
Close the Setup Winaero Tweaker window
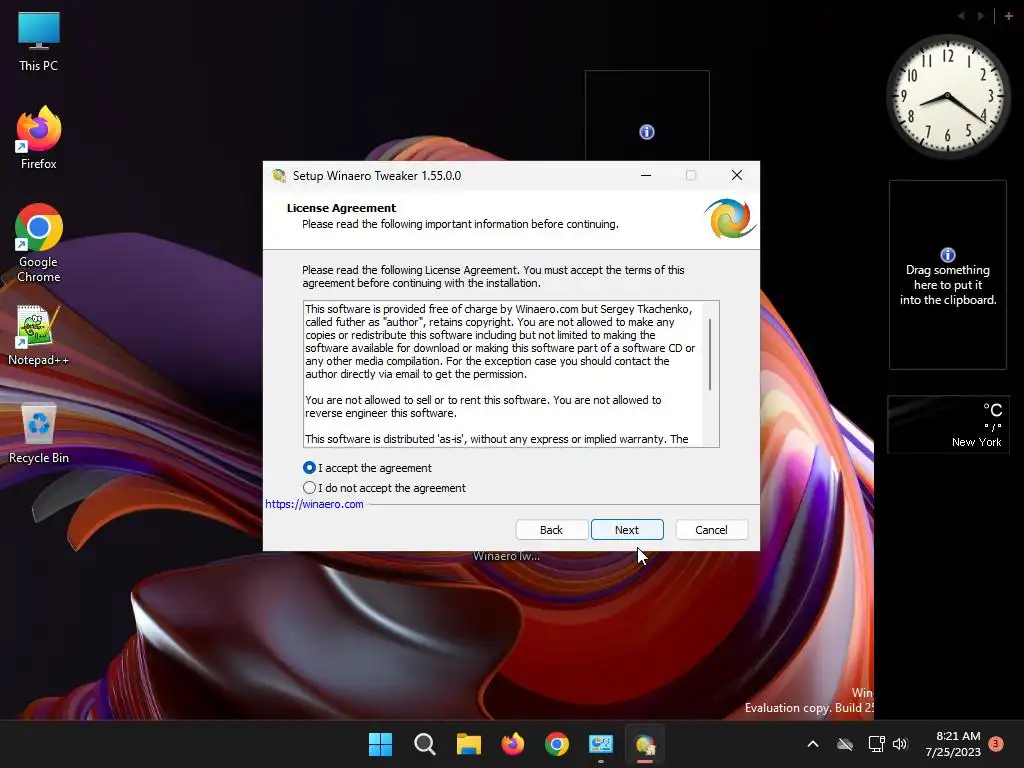click(x=737, y=175)
